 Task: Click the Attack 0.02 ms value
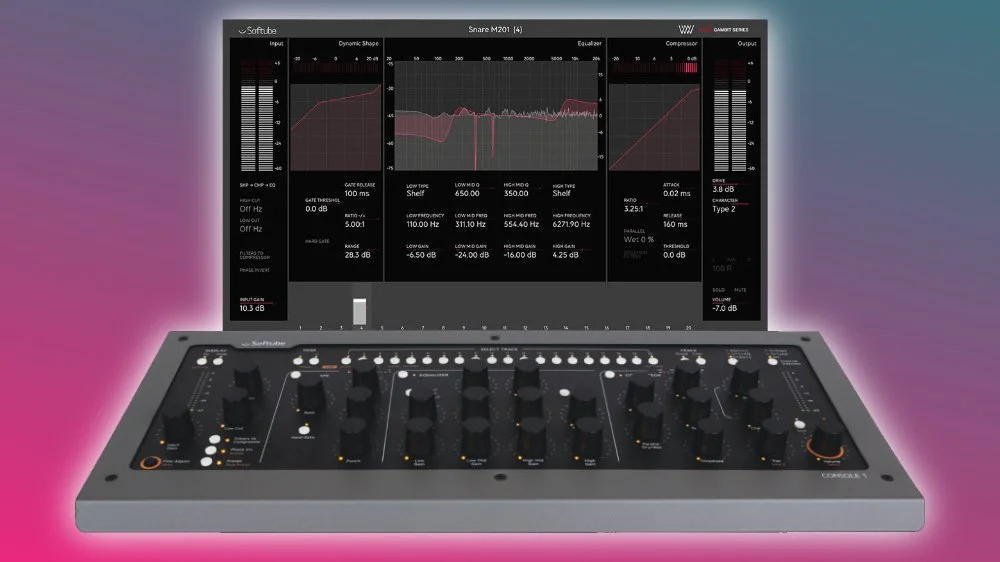click(x=676, y=193)
